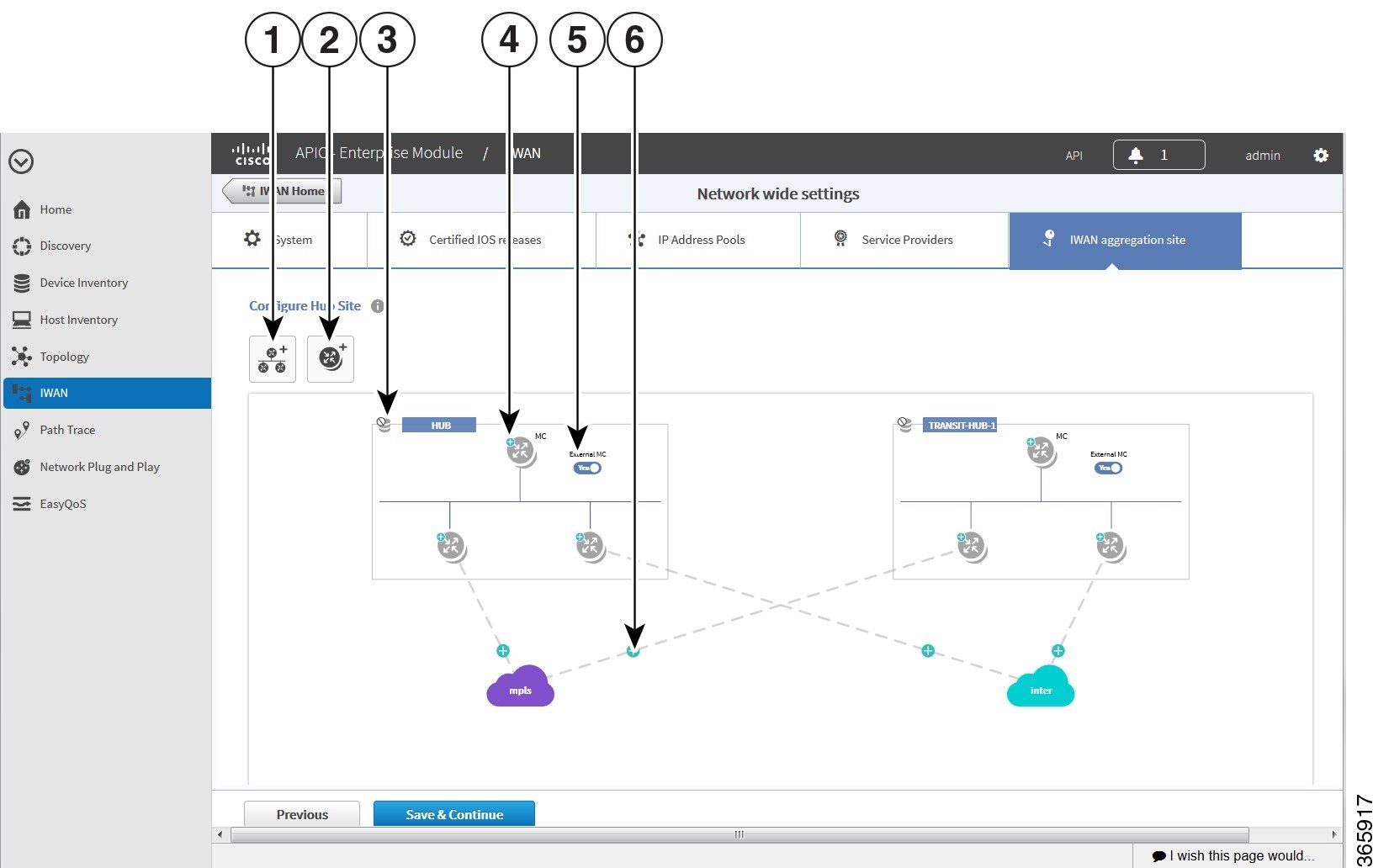Toggle External MC switch in TRANSIT-HUB-1
1373x868 pixels.
1108,468
